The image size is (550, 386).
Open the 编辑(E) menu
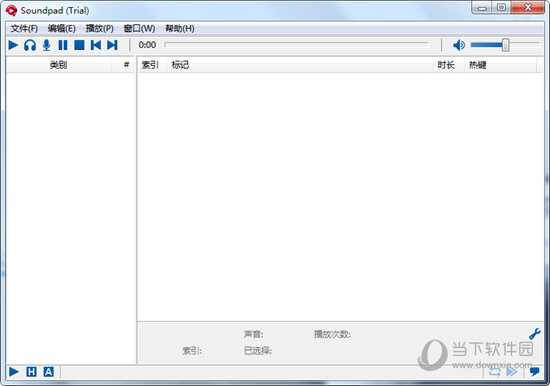point(62,28)
